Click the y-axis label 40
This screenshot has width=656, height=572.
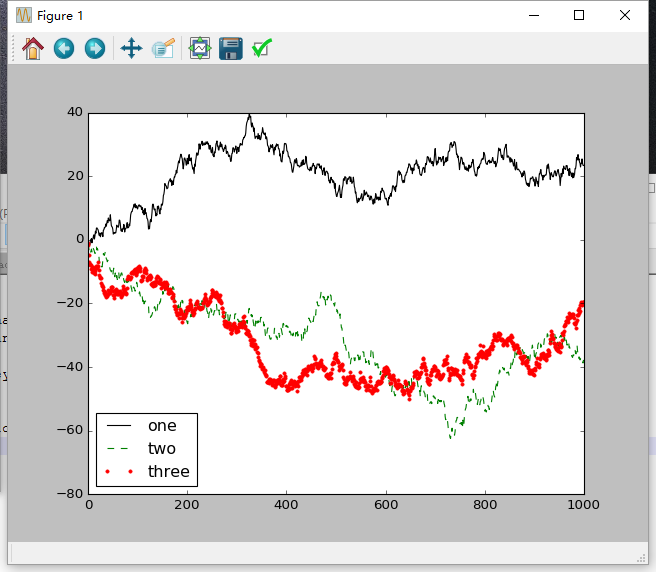75,112
